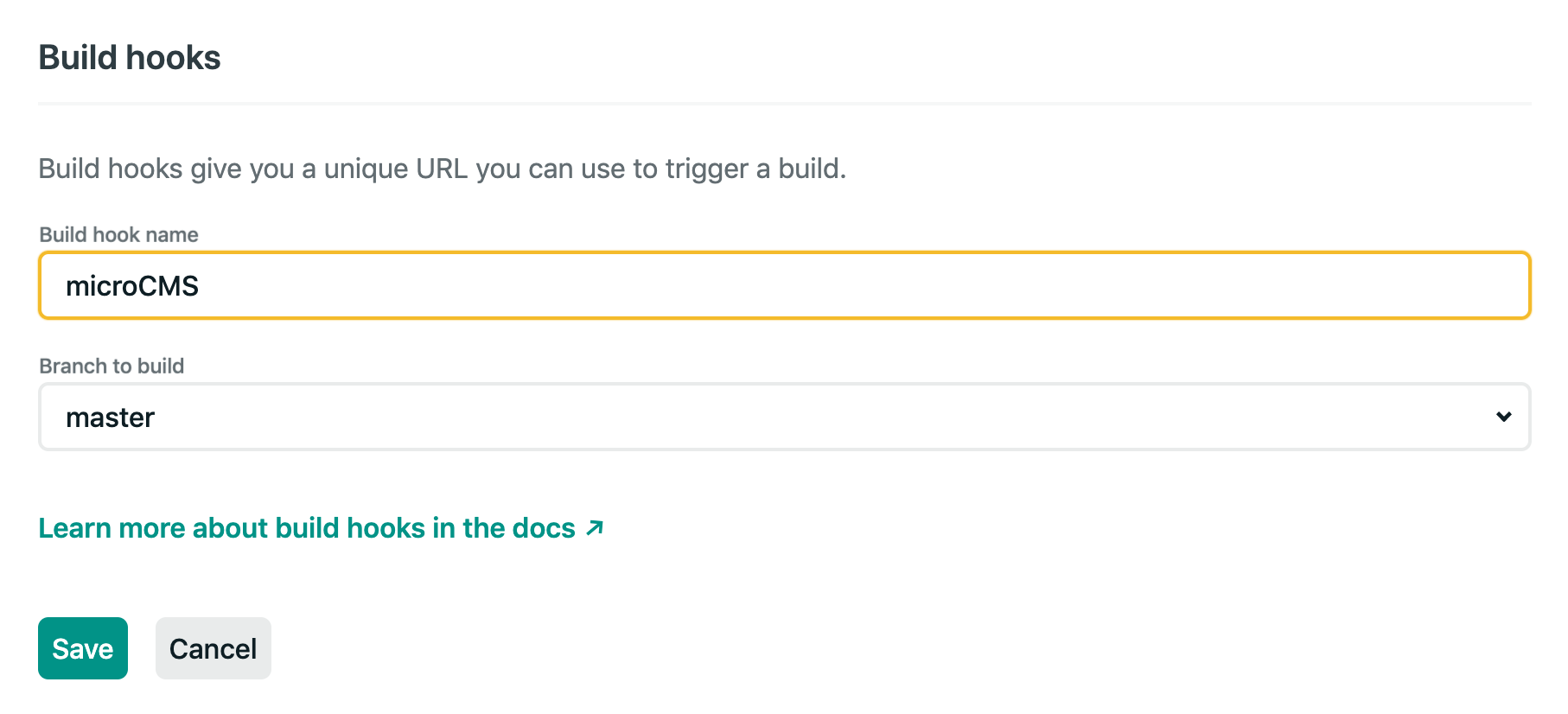1568x714 pixels.
Task: Click the Branch to build label
Action: point(112,366)
